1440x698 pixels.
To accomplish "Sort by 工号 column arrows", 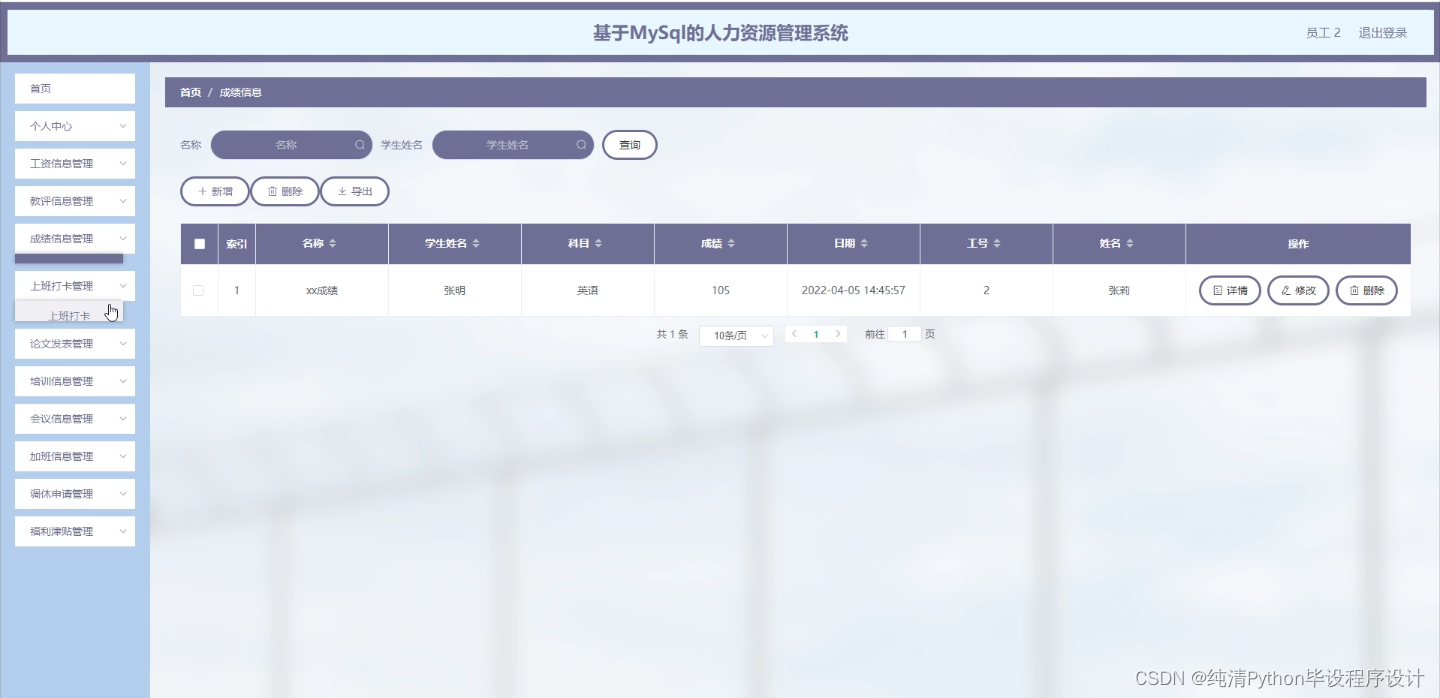I will pos(997,244).
